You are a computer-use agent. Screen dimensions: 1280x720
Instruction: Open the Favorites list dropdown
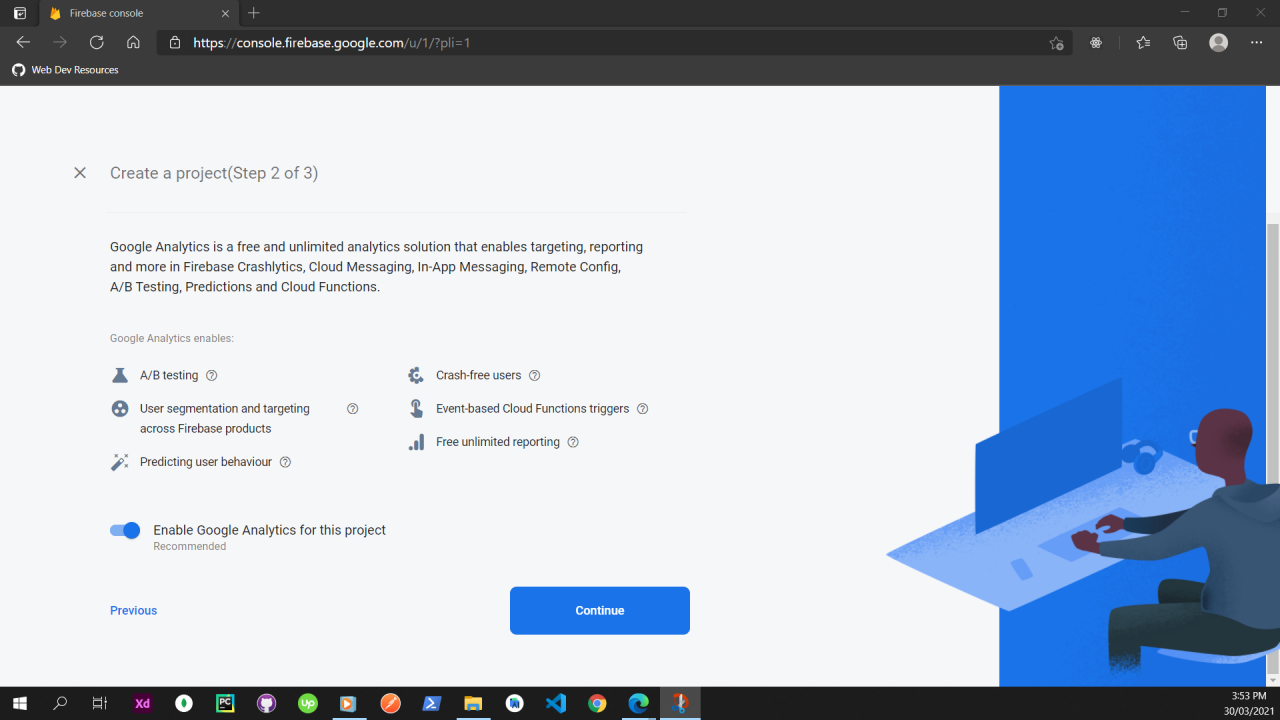pyautogui.click(x=1142, y=42)
